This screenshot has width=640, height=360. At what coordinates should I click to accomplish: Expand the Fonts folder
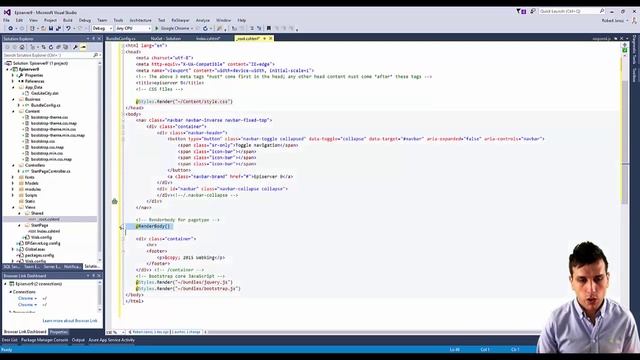pos(13,178)
